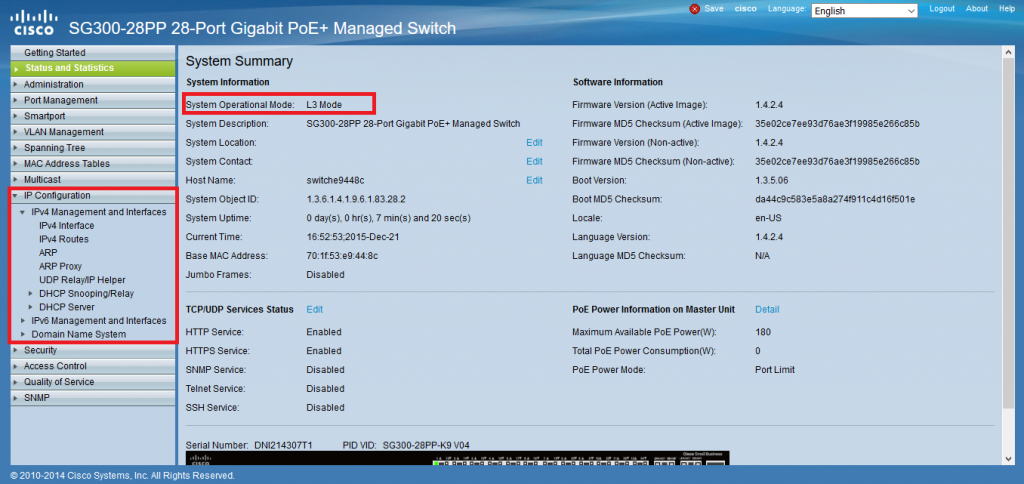Open IPv4 Routes page
1024x484 pixels.
[x=64, y=239]
